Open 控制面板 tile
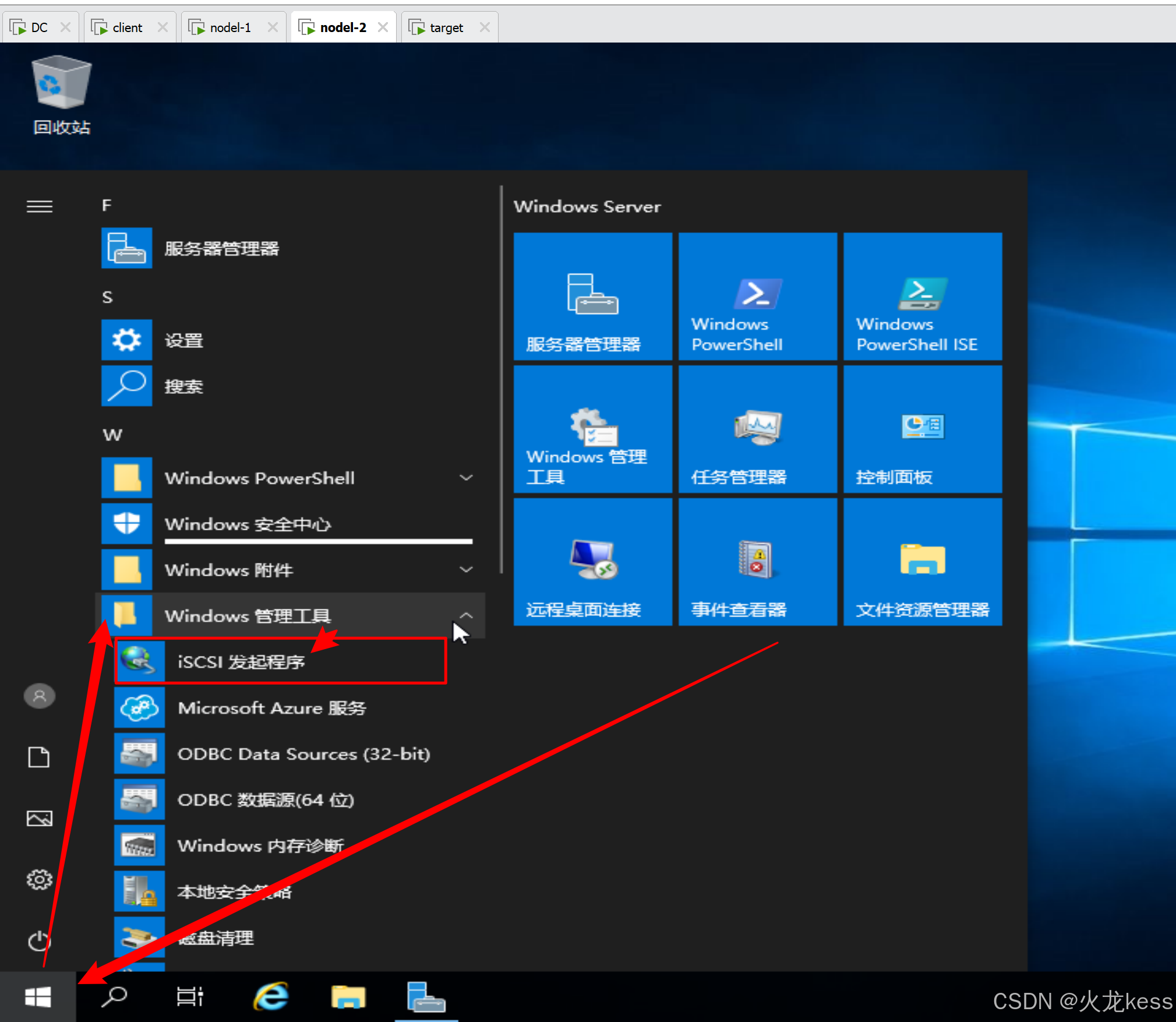Screen dimensions: 1176x1022 click(x=922, y=430)
